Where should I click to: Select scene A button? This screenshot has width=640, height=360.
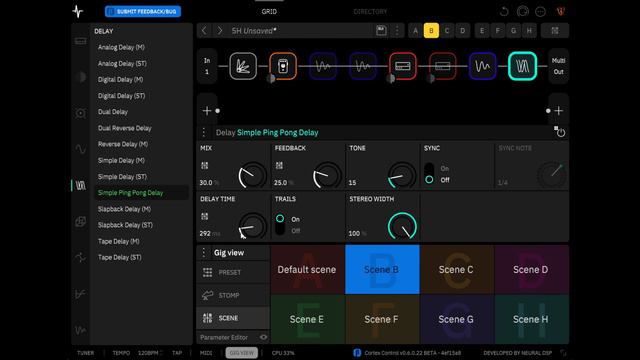(416, 31)
